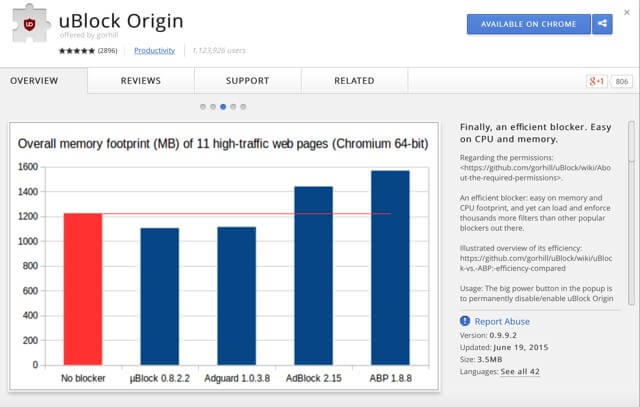Switch to the Related tab

(354, 81)
